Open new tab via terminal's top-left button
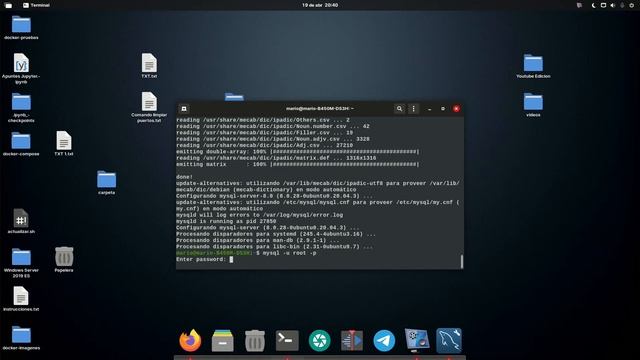Viewport: 640px width, 360px height. pos(184,109)
